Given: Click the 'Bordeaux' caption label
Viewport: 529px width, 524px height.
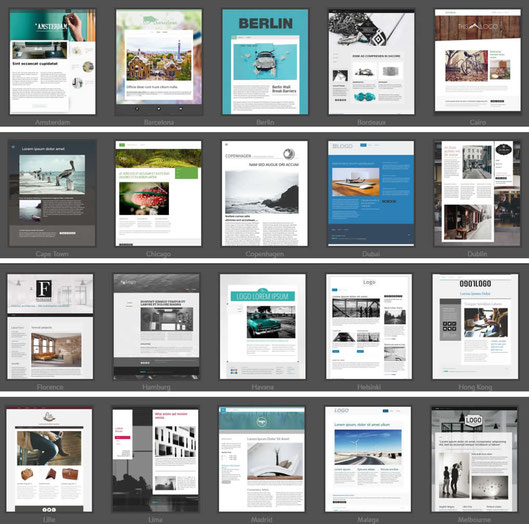Looking at the screenshot, I should pos(371,122).
